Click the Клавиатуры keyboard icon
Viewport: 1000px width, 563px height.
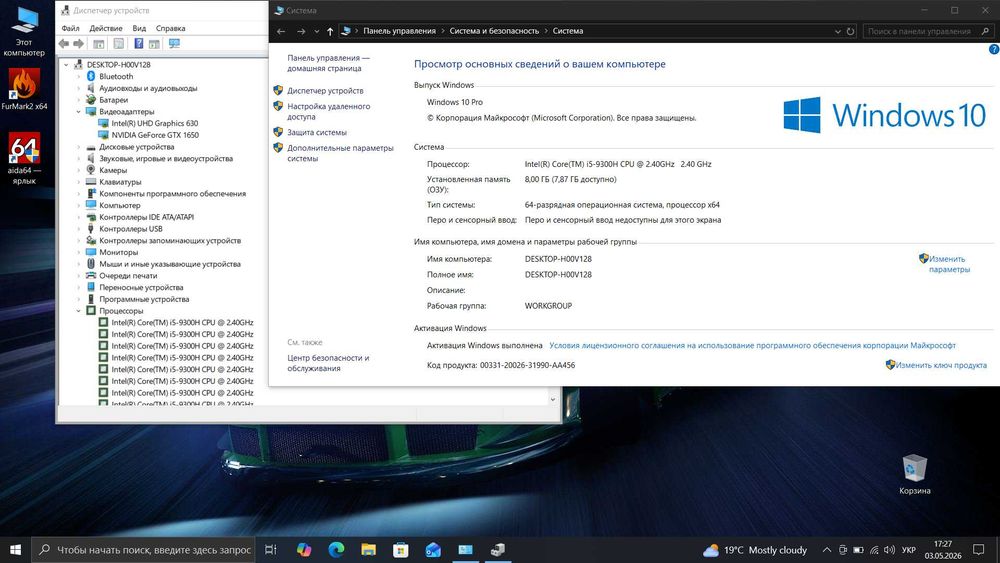pos(91,182)
